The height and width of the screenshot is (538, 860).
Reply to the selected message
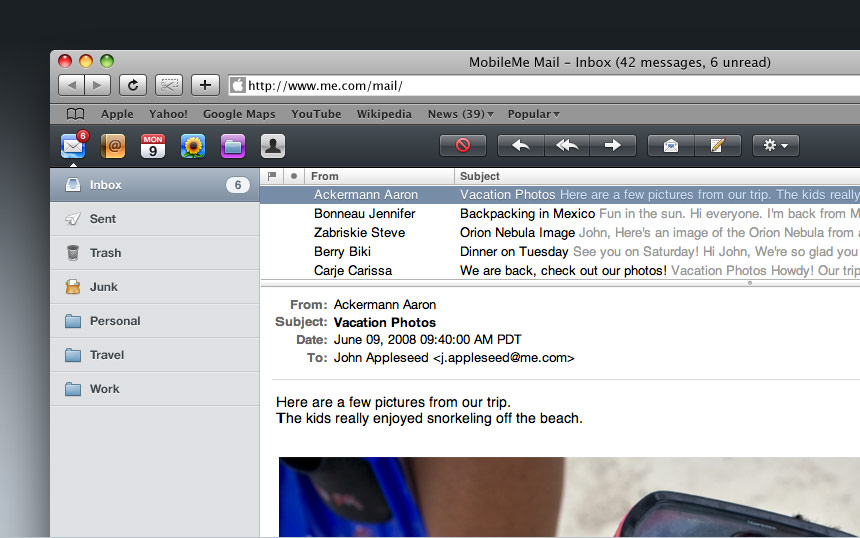tap(520, 145)
